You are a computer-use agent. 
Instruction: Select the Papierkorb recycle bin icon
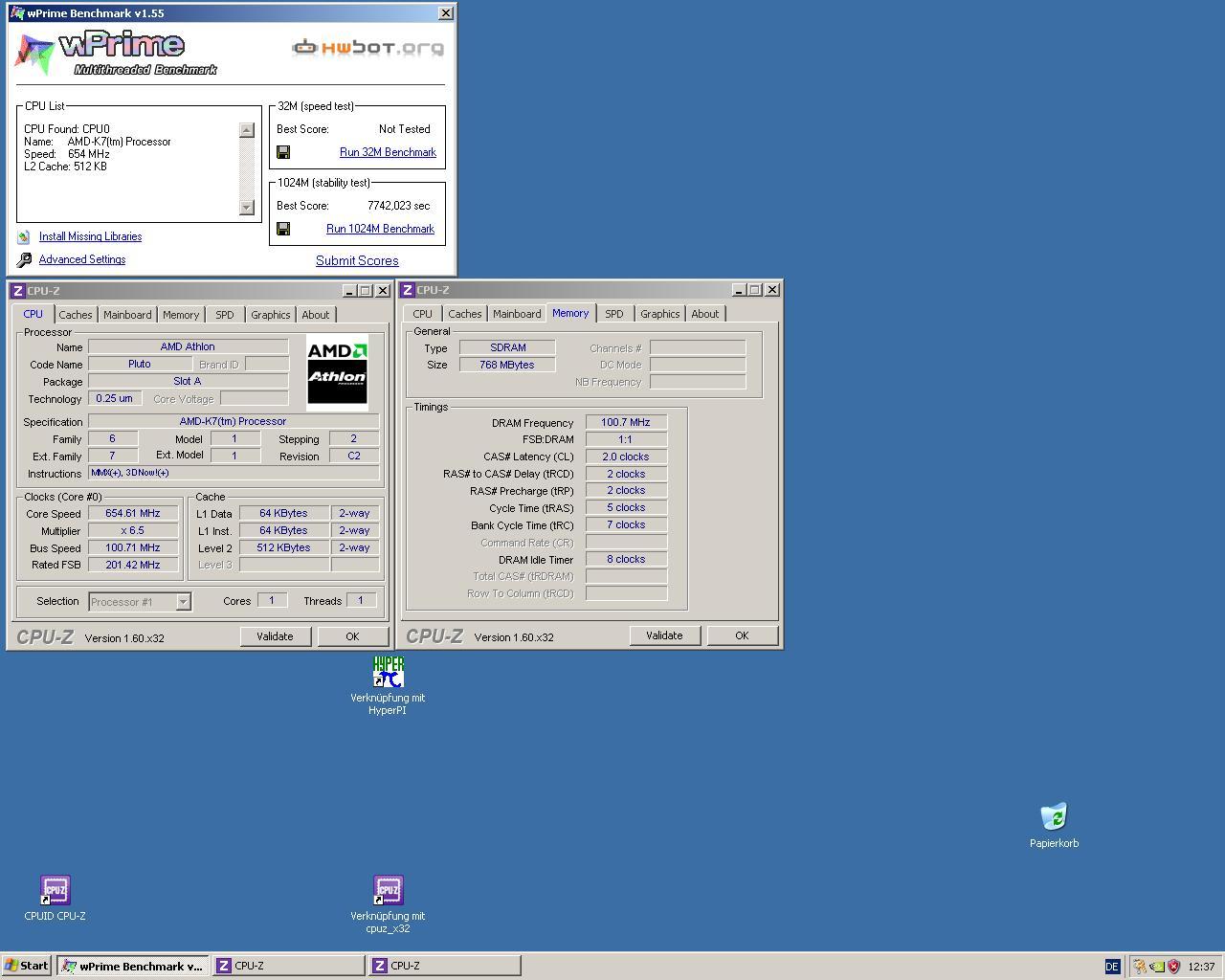click(x=1054, y=816)
